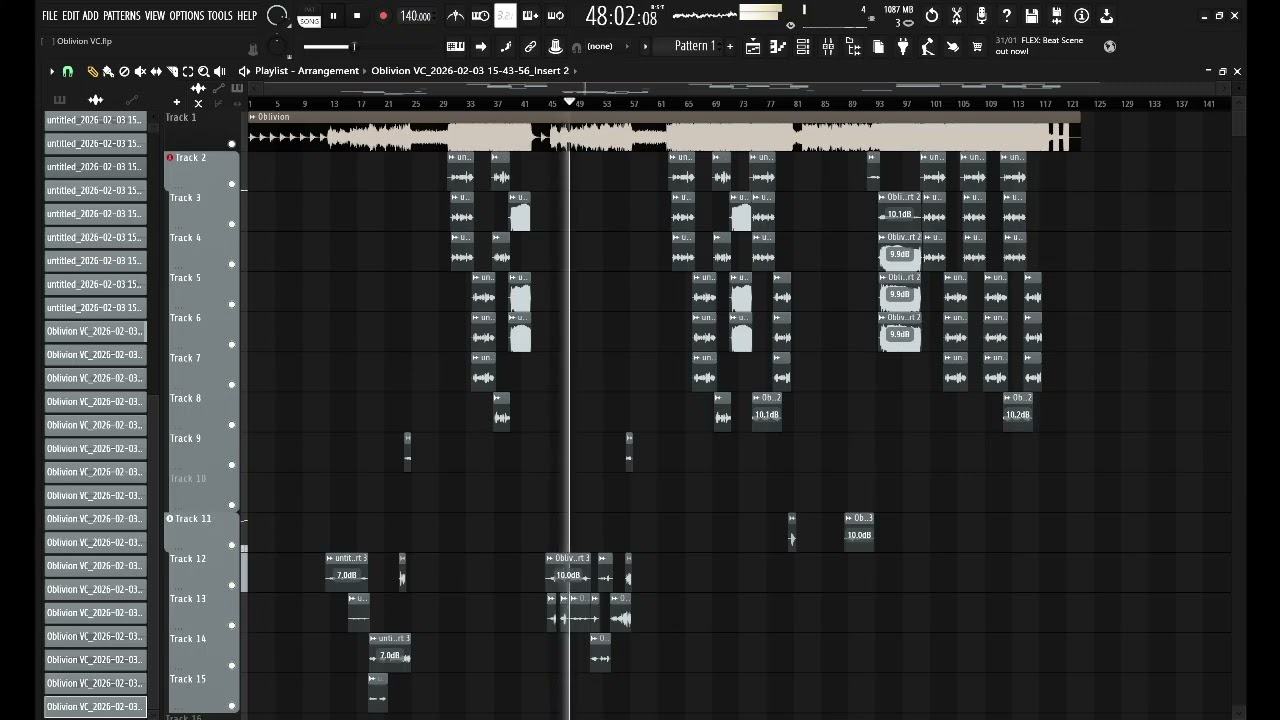This screenshot has width=1280, height=720.
Task: Open the OPTIONS menu
Action: (x=186, y=16)
